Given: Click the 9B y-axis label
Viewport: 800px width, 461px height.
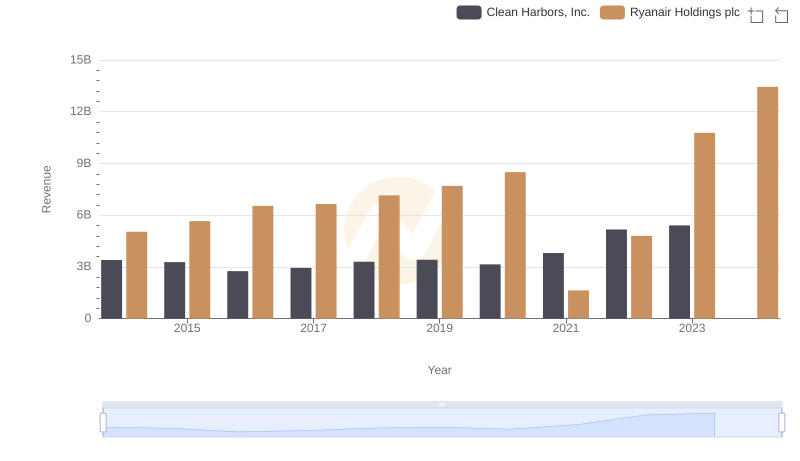Looking at the screenshot, I should (84, 163).
